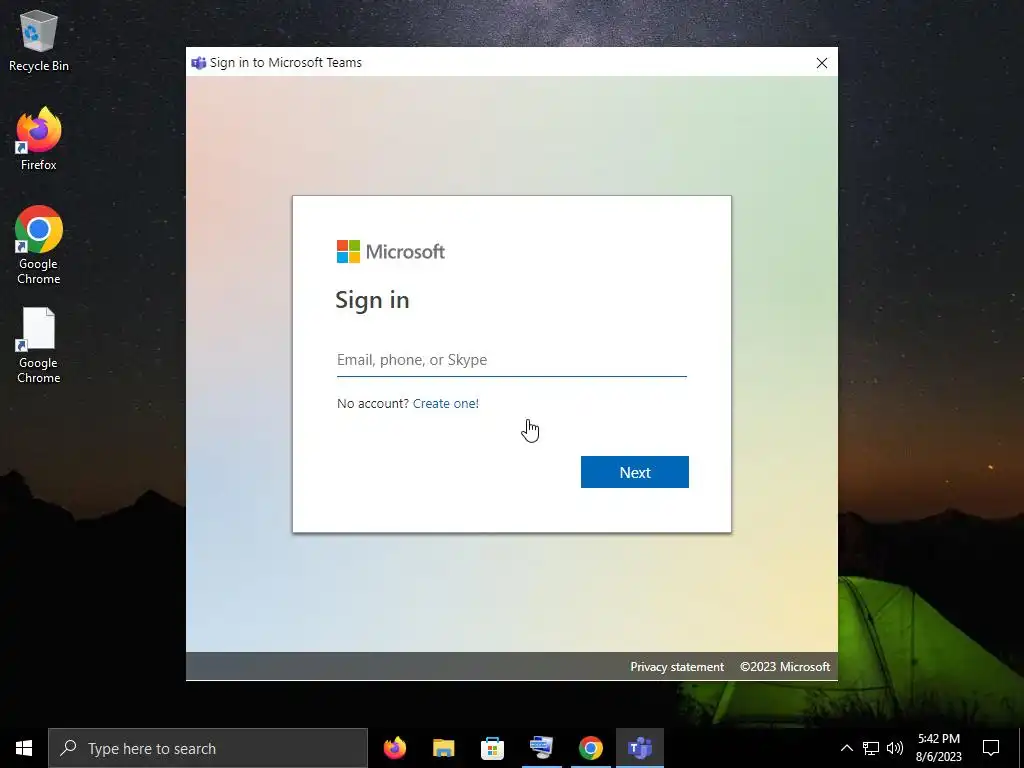Select the Recycle Bin desktop icon
The image size is (1024, 768).
39,40
